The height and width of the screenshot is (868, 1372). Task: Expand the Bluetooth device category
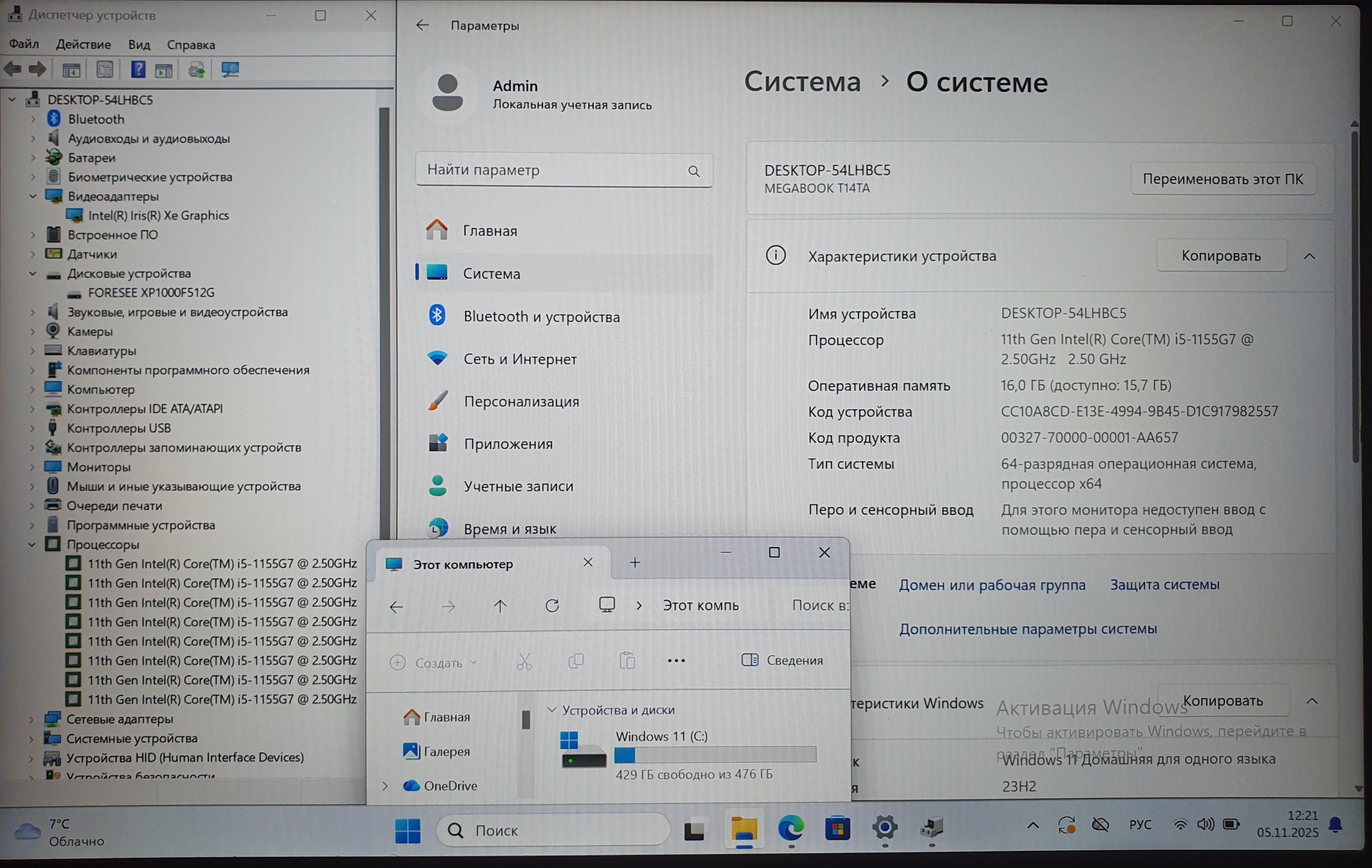33,119
